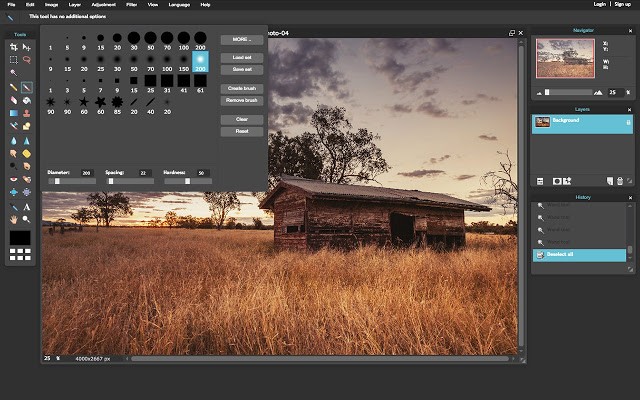Click the brush Diameter slider

[x=70, y=181]
